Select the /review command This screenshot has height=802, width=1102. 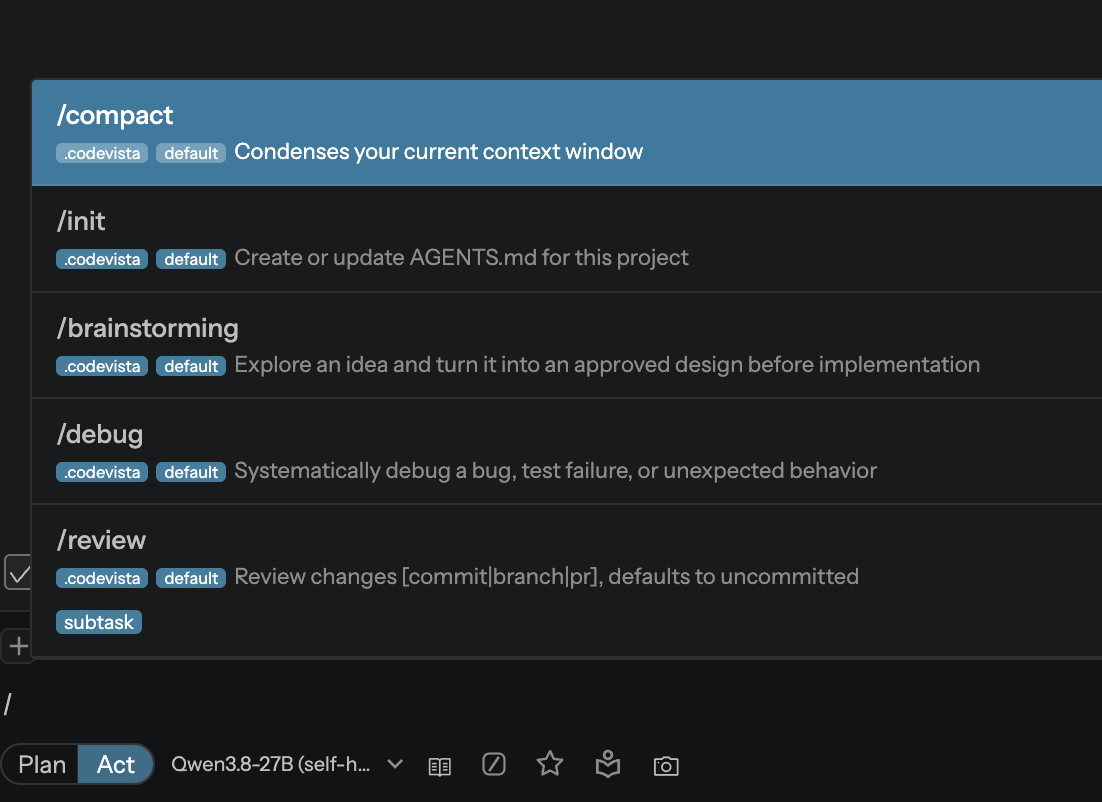pos(566,581)
